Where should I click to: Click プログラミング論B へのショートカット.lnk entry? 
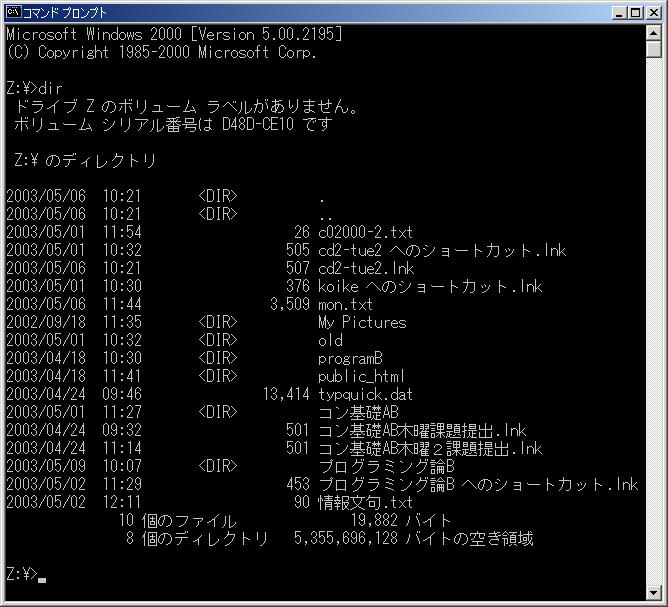(478, 485)
